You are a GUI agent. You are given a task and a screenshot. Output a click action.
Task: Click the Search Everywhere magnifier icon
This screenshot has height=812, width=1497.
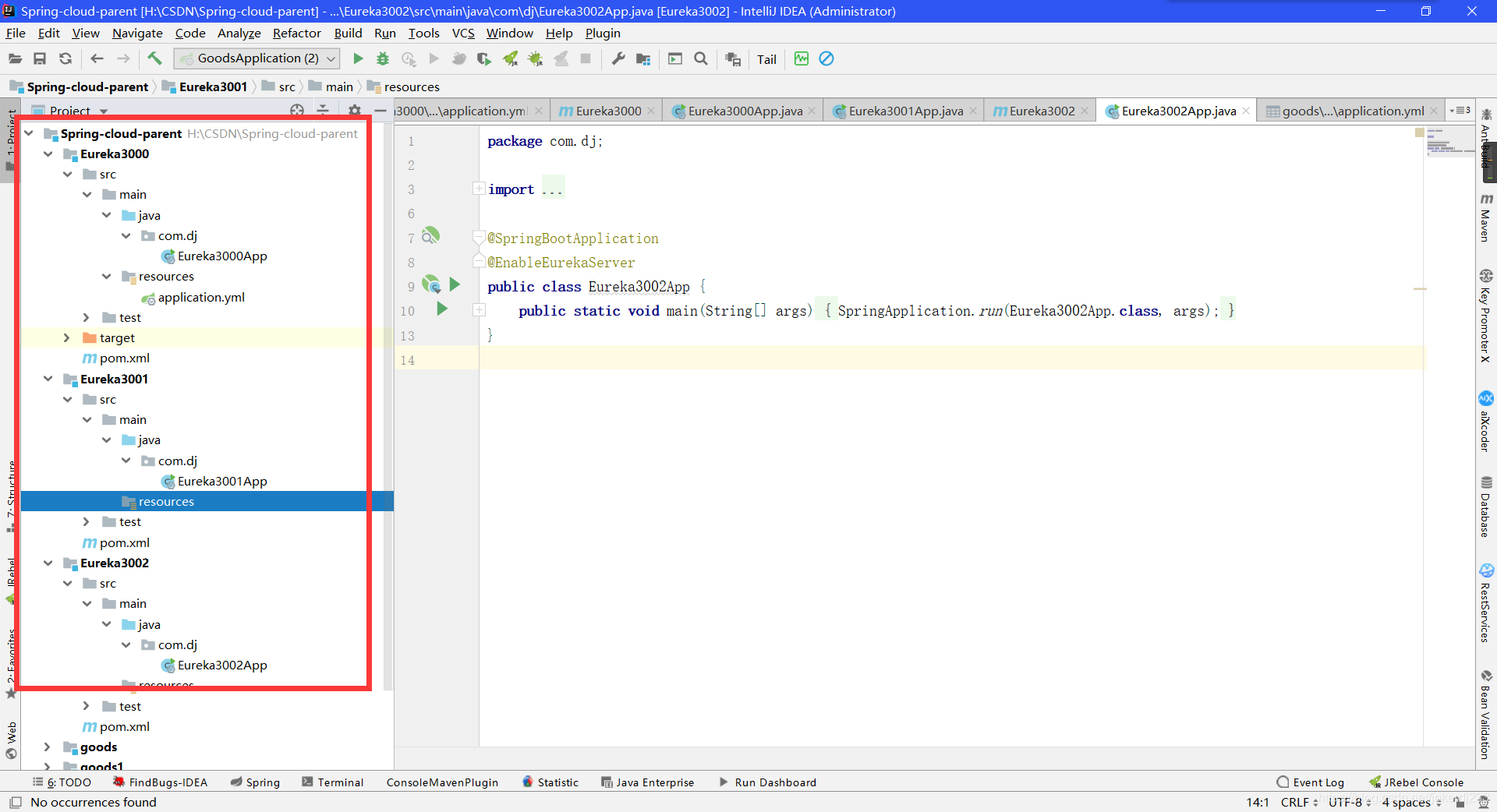click(x=701, y=58)
